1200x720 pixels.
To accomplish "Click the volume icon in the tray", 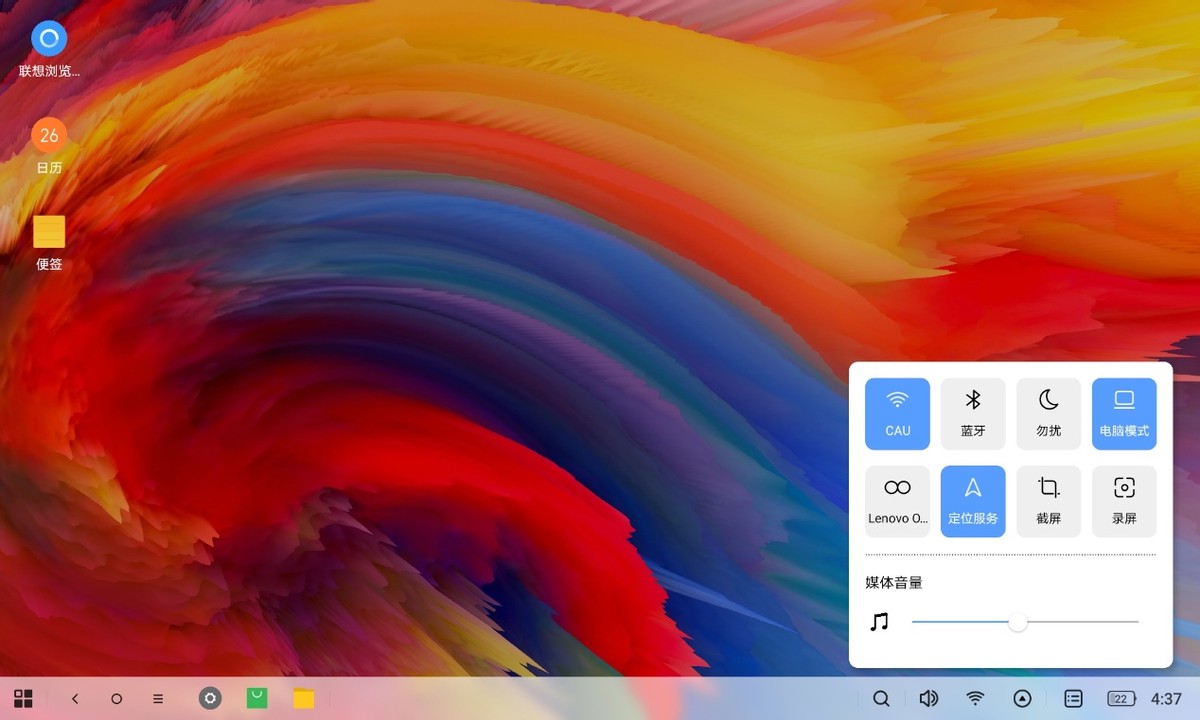I will pyautogui.click(x=928, y=698).
